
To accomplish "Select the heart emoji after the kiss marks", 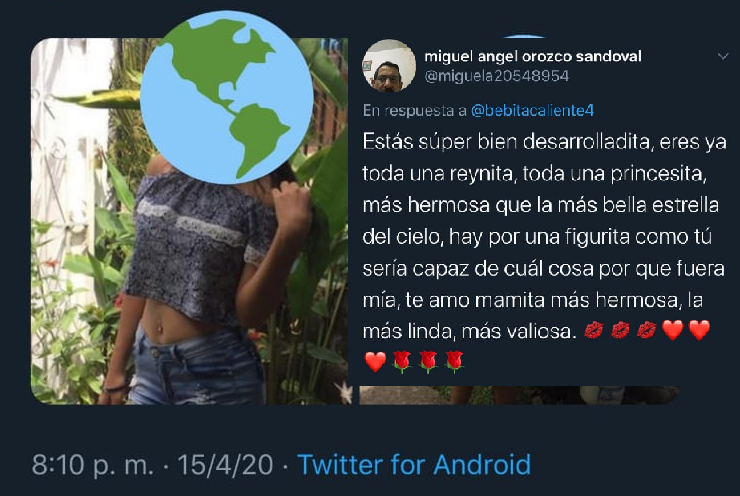I will 673,330.
